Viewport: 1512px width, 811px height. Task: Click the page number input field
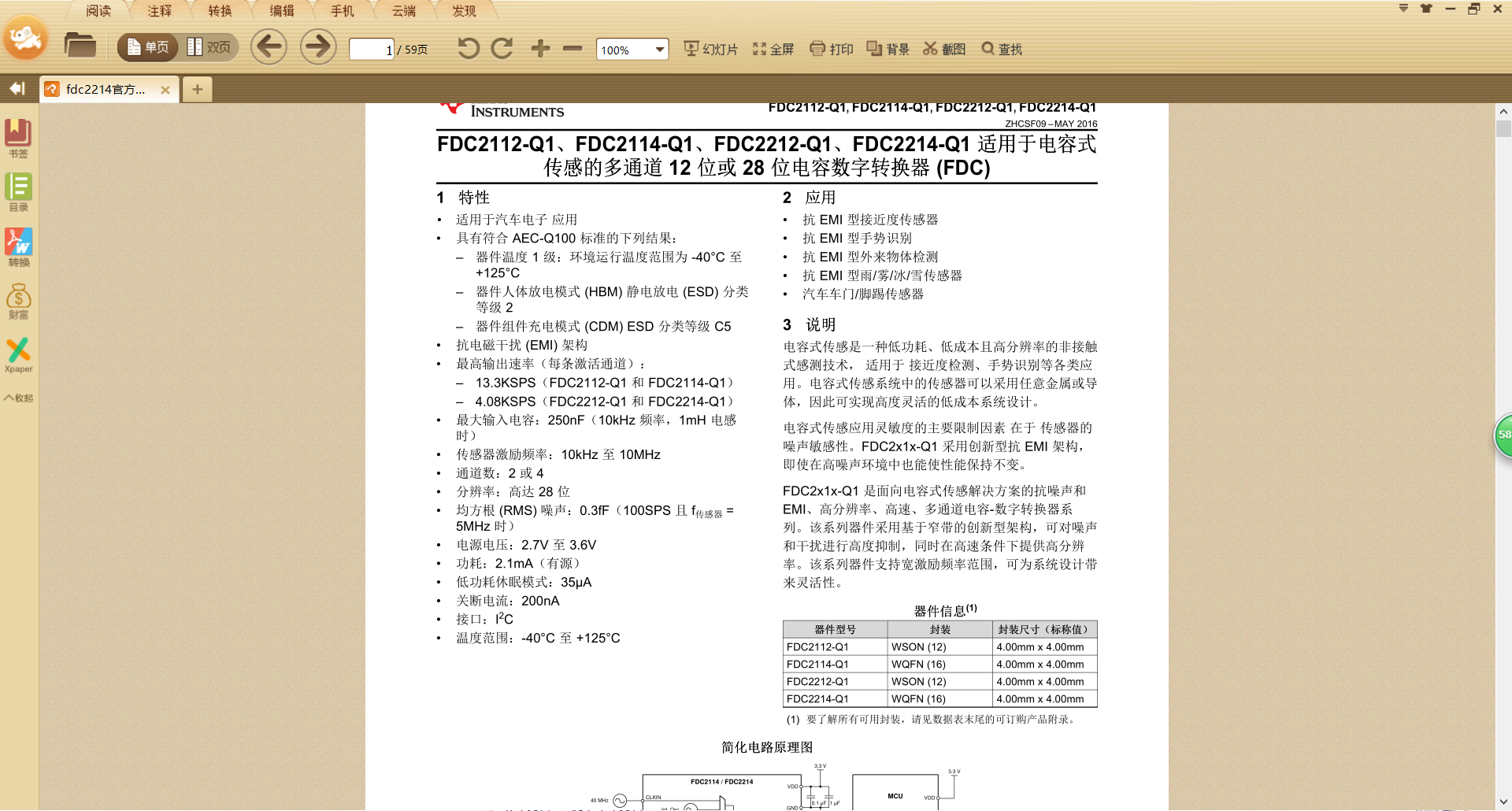pyautogui.click(x=371, y=50)
